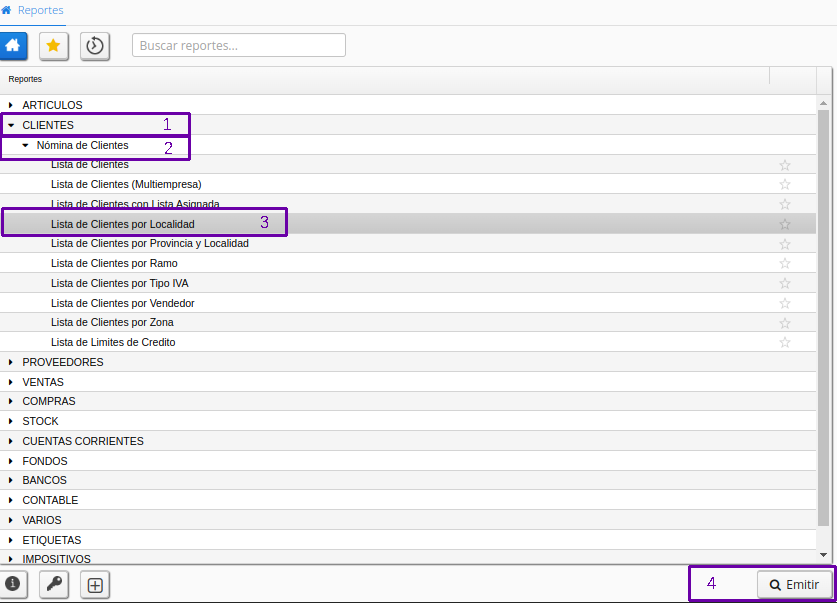Expand the VENTAS category arrow
The image size is (837, 603).
[x=11, y=382]
